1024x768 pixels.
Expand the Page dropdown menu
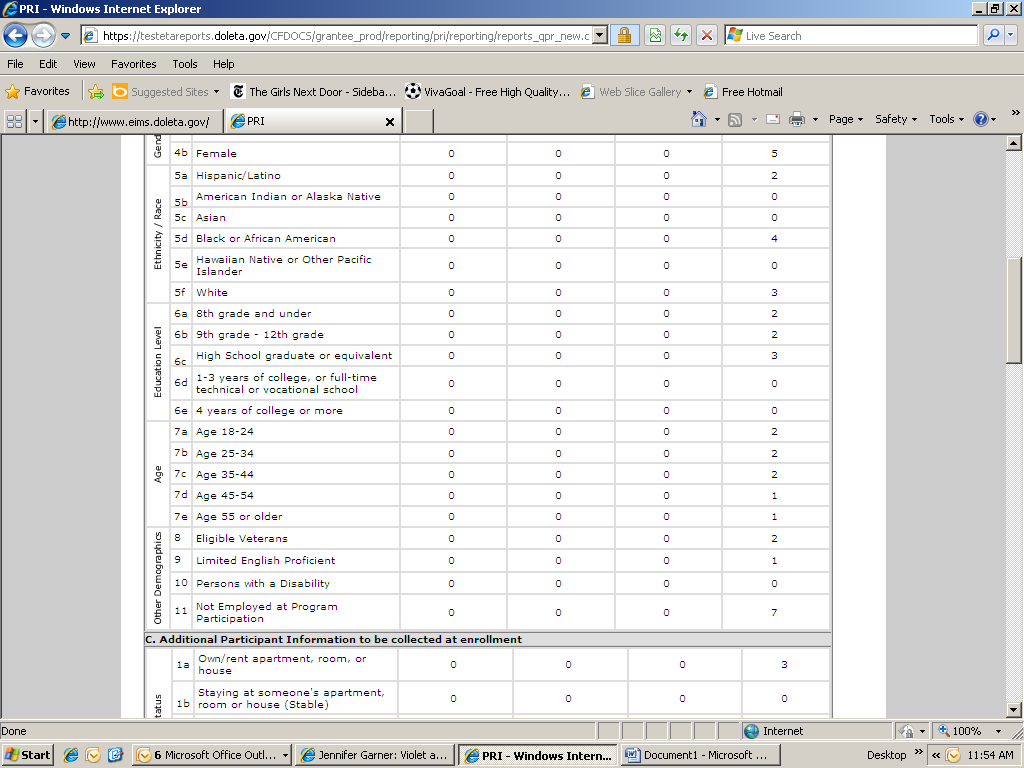[846, 119]
